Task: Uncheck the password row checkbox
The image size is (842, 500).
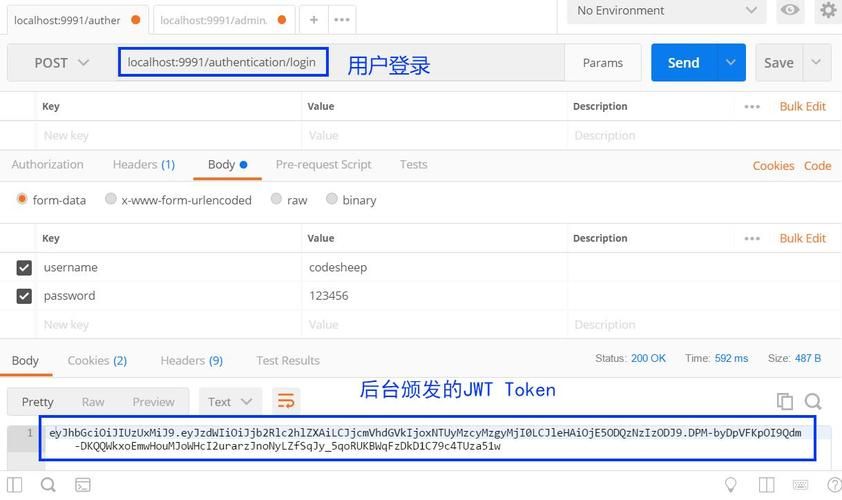Action: coord(24,296)
